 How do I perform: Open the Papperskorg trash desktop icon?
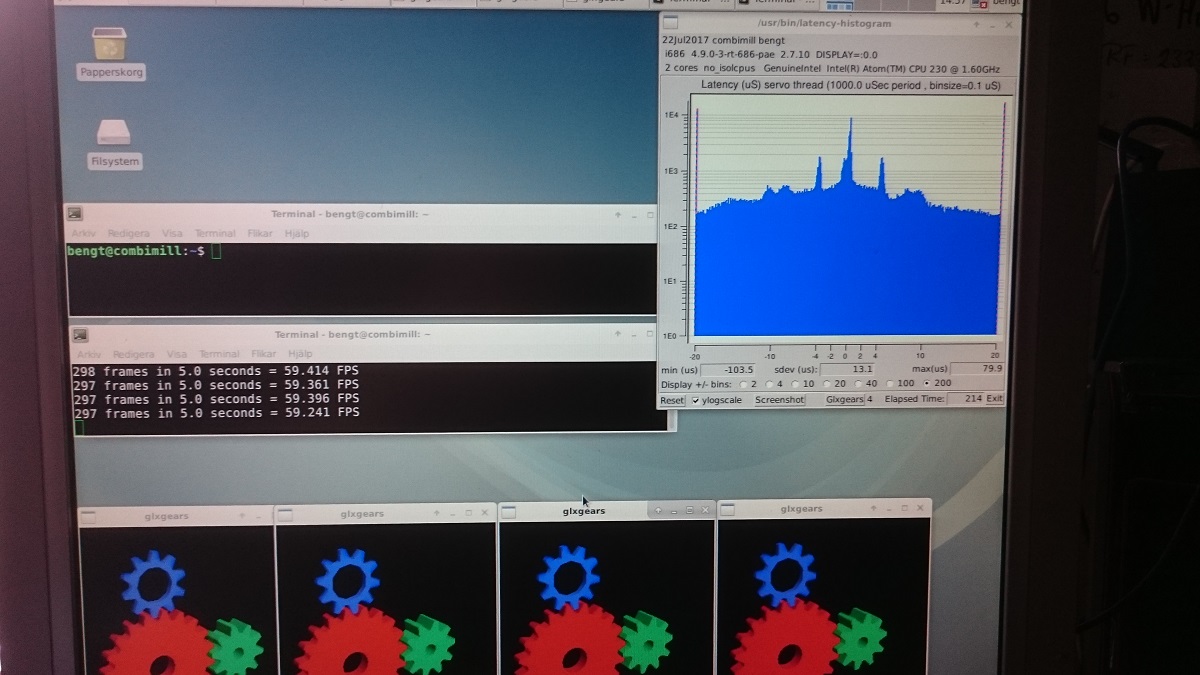pyautogui.click(x=109, y=53)
